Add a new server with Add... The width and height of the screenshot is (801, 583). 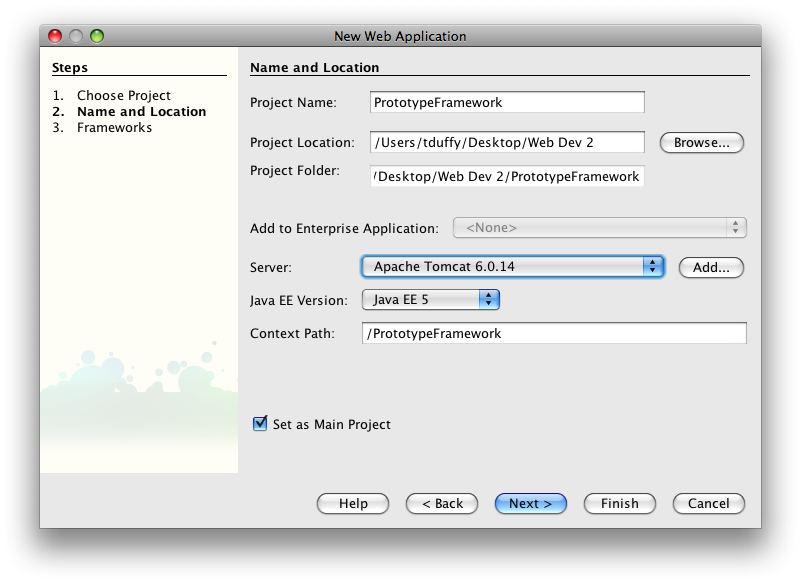(x=711, y=267)
